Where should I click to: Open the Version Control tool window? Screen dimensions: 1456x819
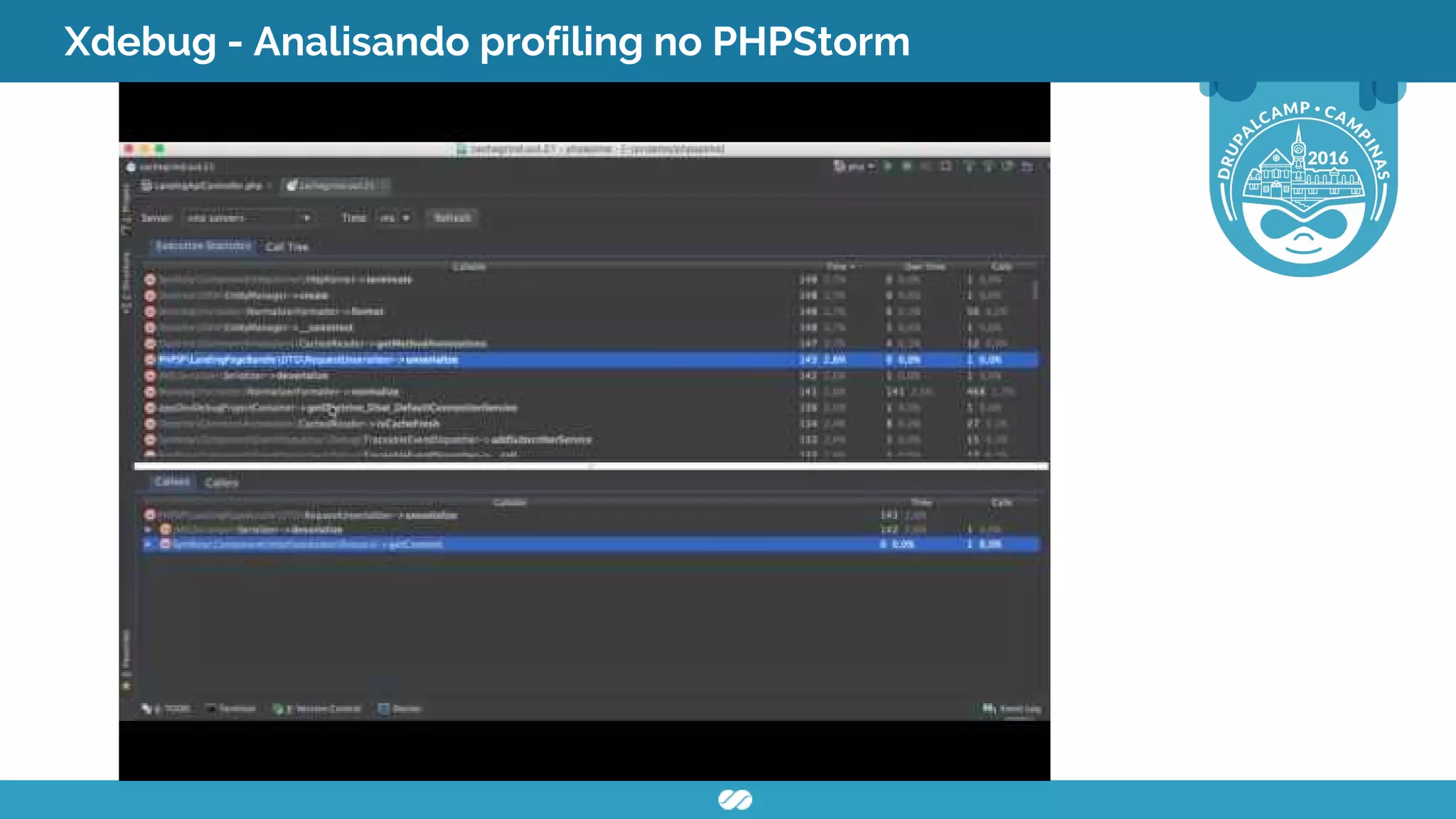click(317, 709)
